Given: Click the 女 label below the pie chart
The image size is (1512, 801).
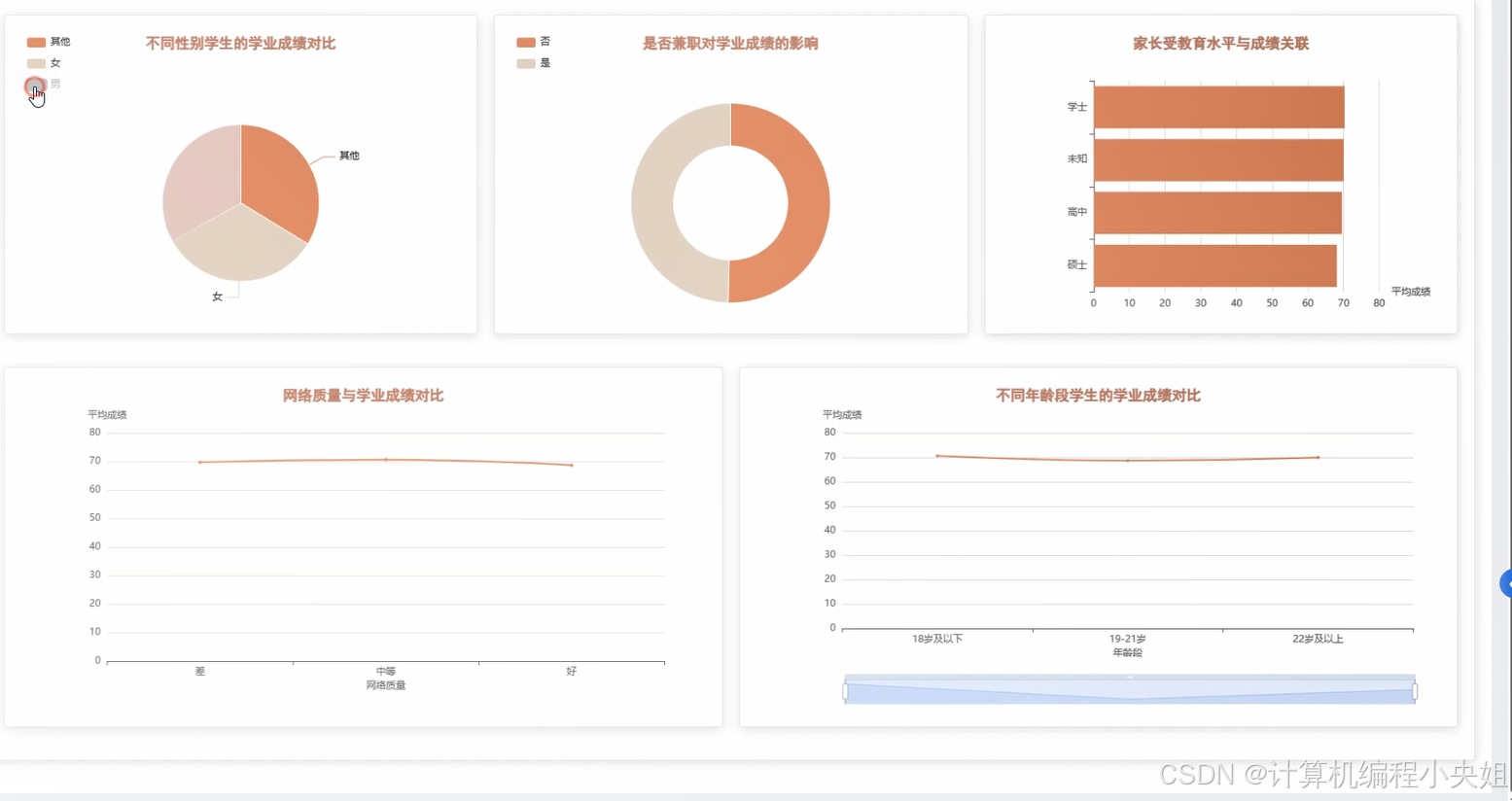Looking at the screenshot, I should (x=217, y=296).
